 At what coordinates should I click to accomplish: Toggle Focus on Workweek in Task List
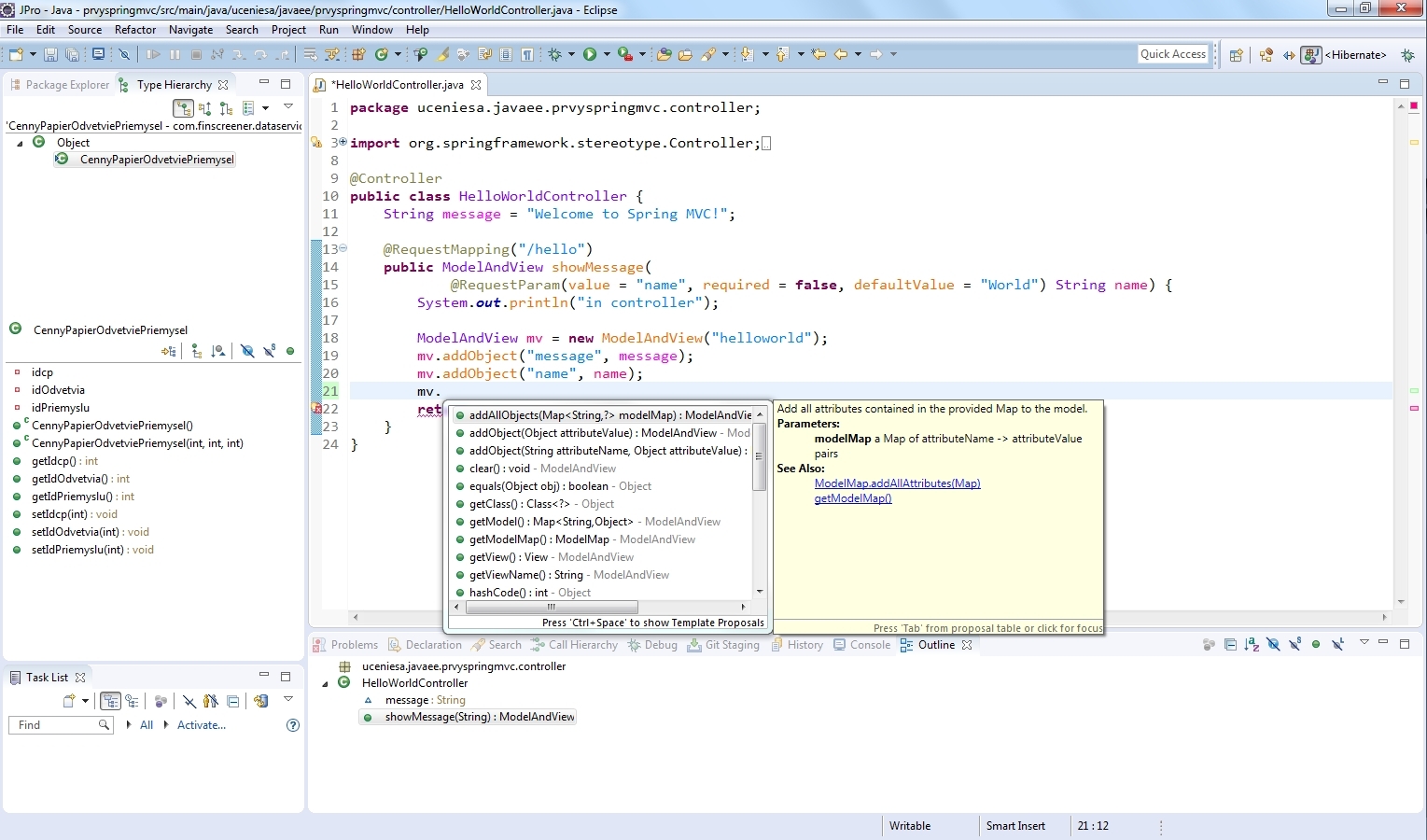tap(161, 701)
